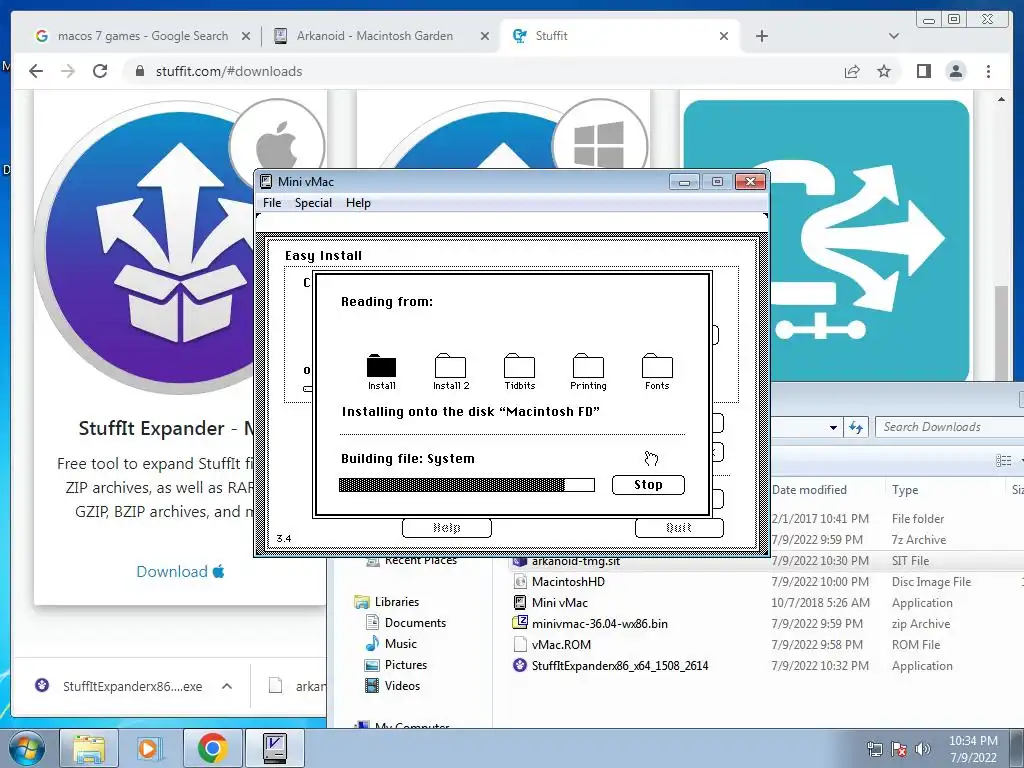Screen dimensions: 1024x768
Task: Click the Printing disk folder icon
Action: coord(588,366)
